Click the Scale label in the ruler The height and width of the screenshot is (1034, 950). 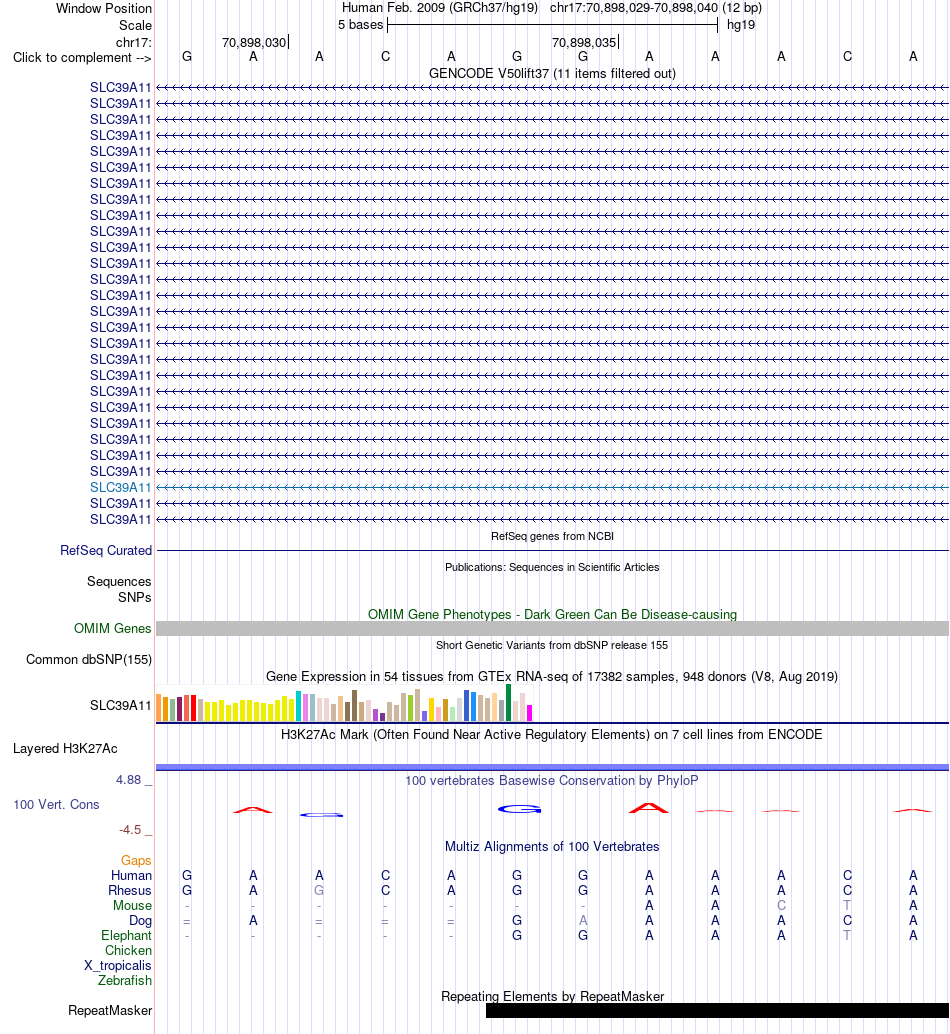coord(135,25)
